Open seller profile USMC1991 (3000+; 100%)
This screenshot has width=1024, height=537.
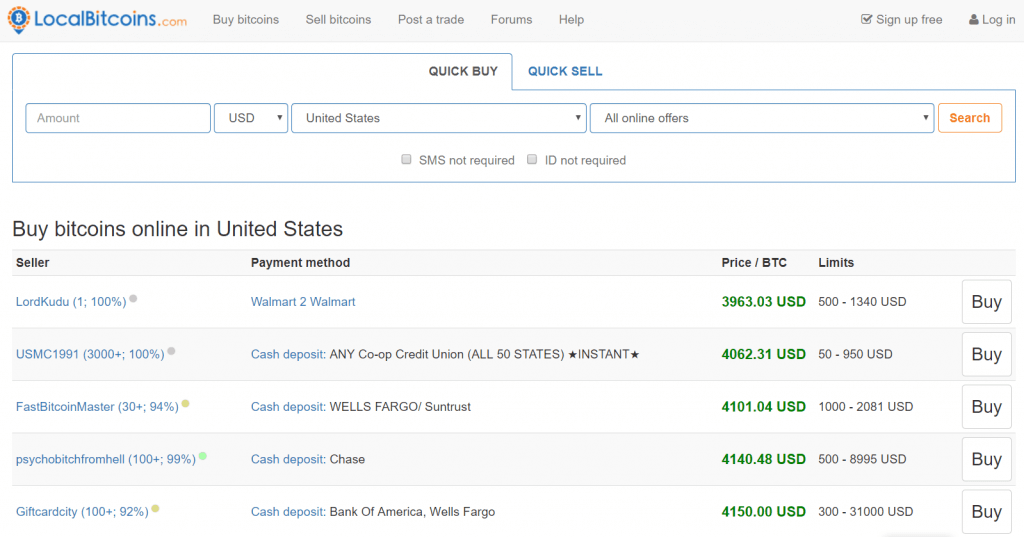[90, 354]
